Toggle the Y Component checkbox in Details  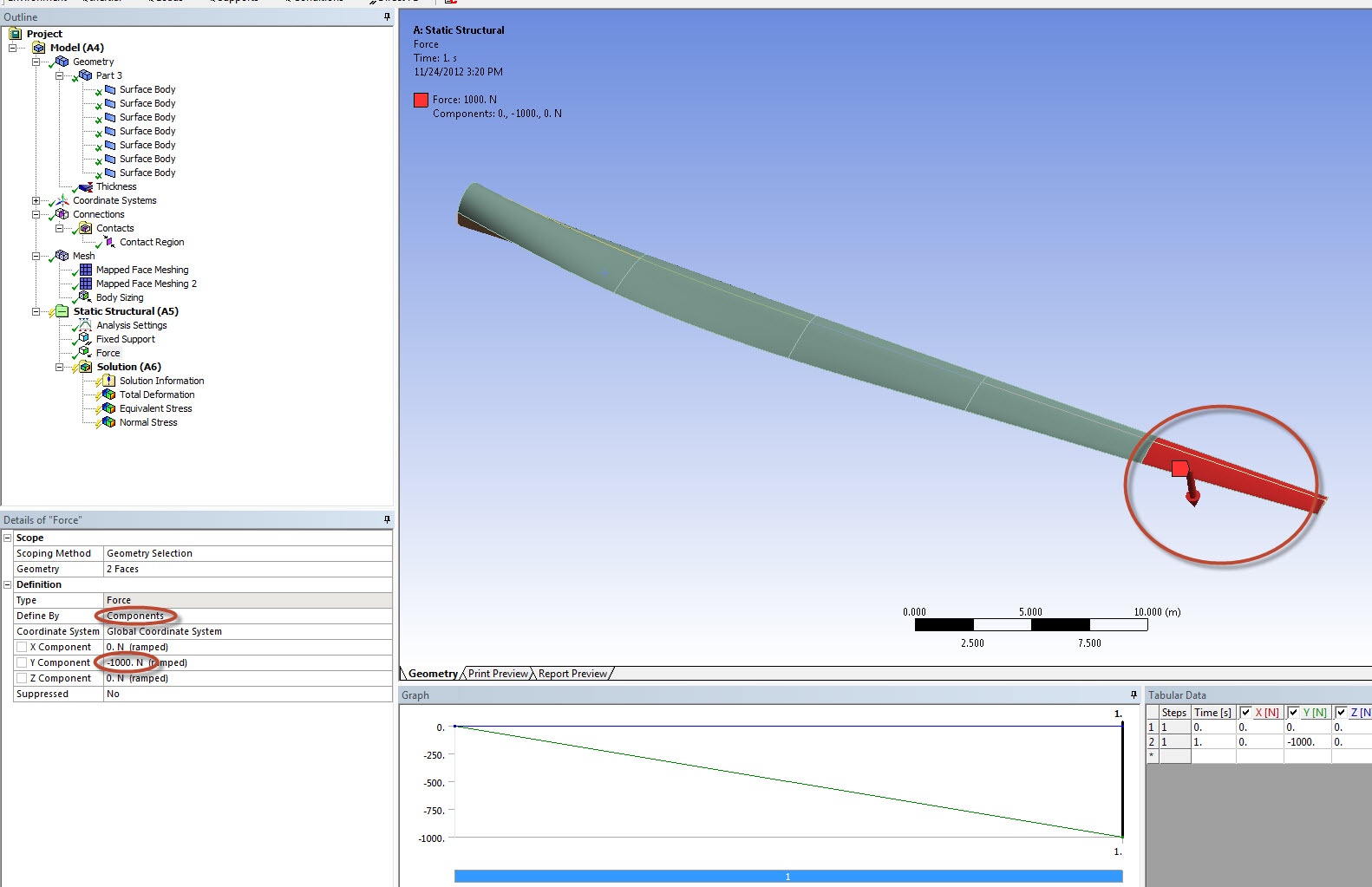point(22,662)
